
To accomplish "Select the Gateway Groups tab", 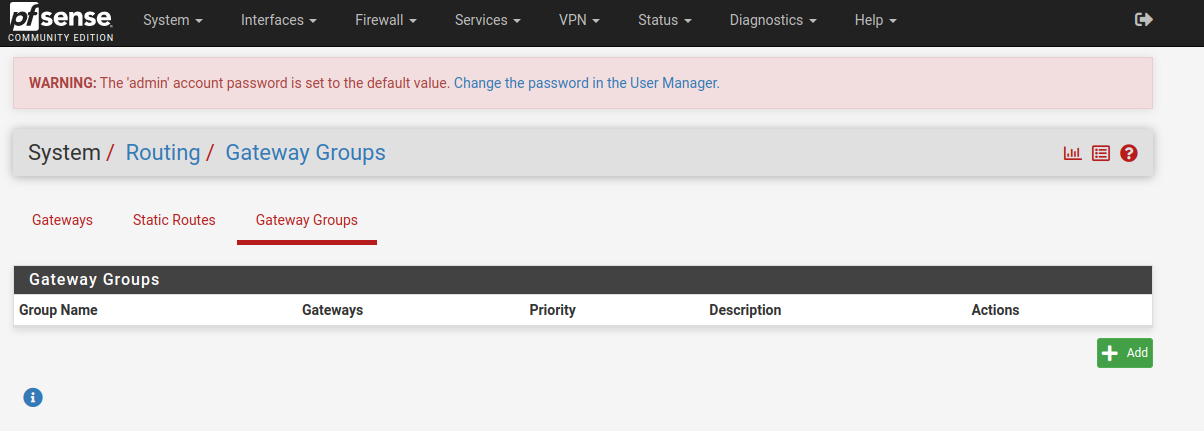I will pyautogui.click(x=307, y=220).
